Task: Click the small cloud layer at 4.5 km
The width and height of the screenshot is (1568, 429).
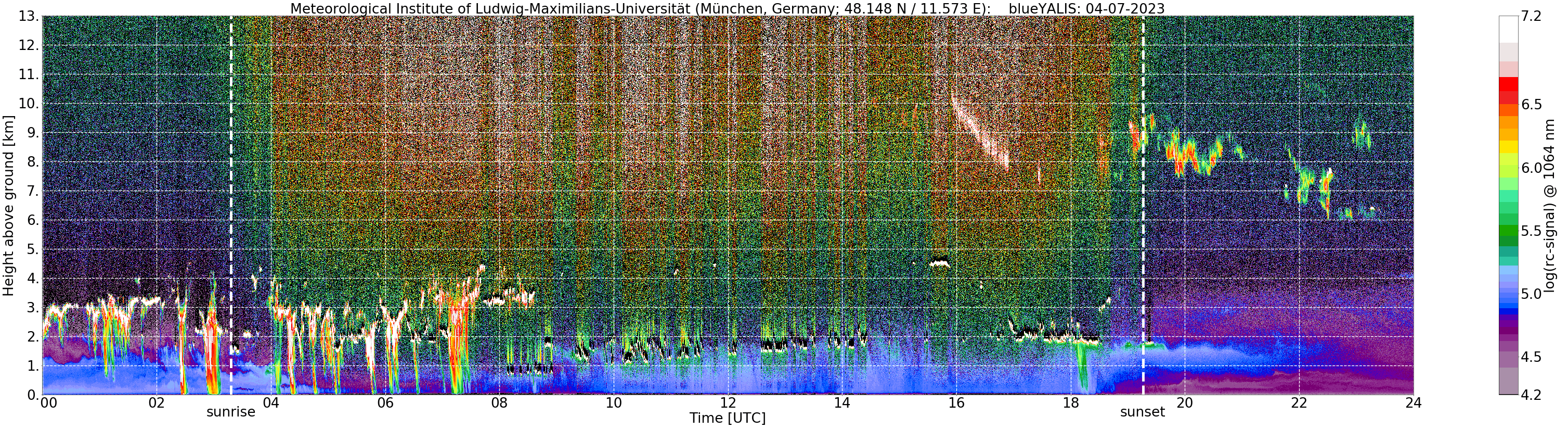Action: (x=940, y=263)
